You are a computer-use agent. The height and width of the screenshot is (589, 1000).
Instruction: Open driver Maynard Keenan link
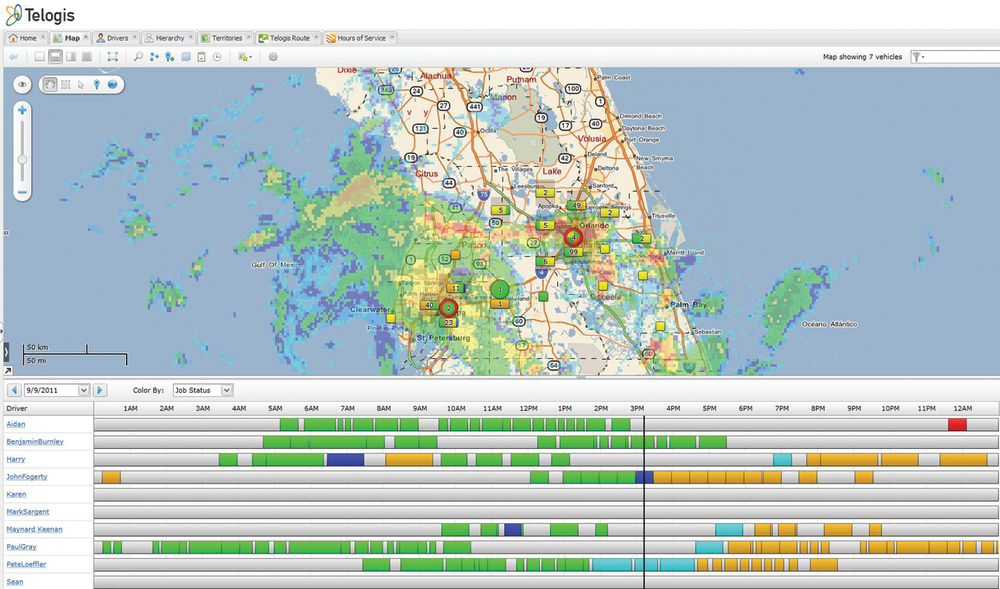click(x=34, y=529)
